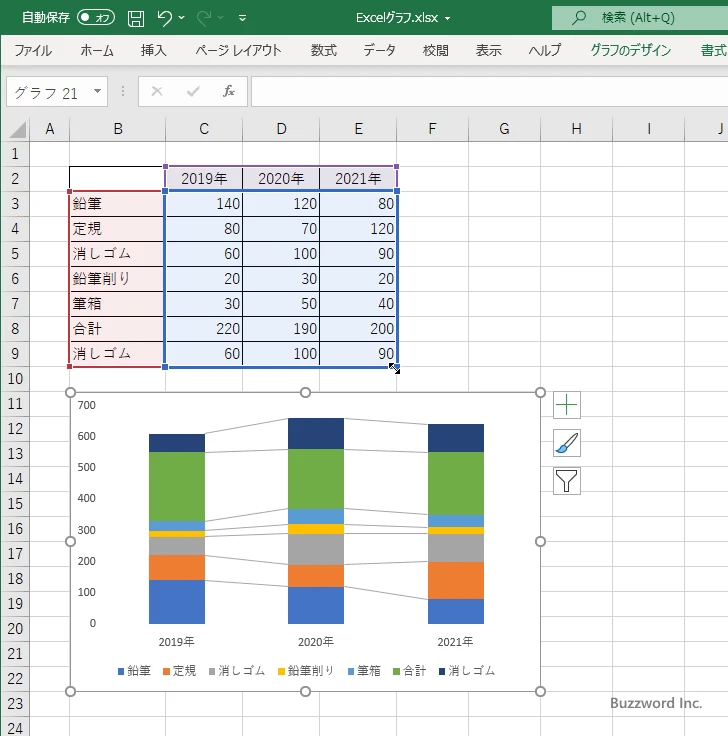Open the ページ レイアウト tab
The image size is (728, 736).
pyautogui.click(x=238, y=50)
